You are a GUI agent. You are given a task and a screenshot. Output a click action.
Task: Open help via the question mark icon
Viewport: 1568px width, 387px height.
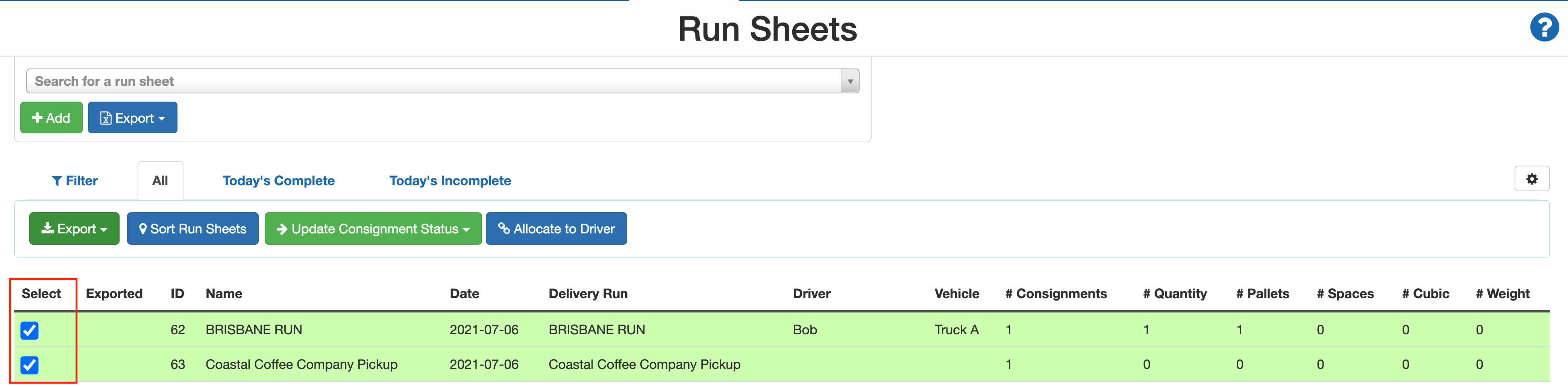point(1544,27)
